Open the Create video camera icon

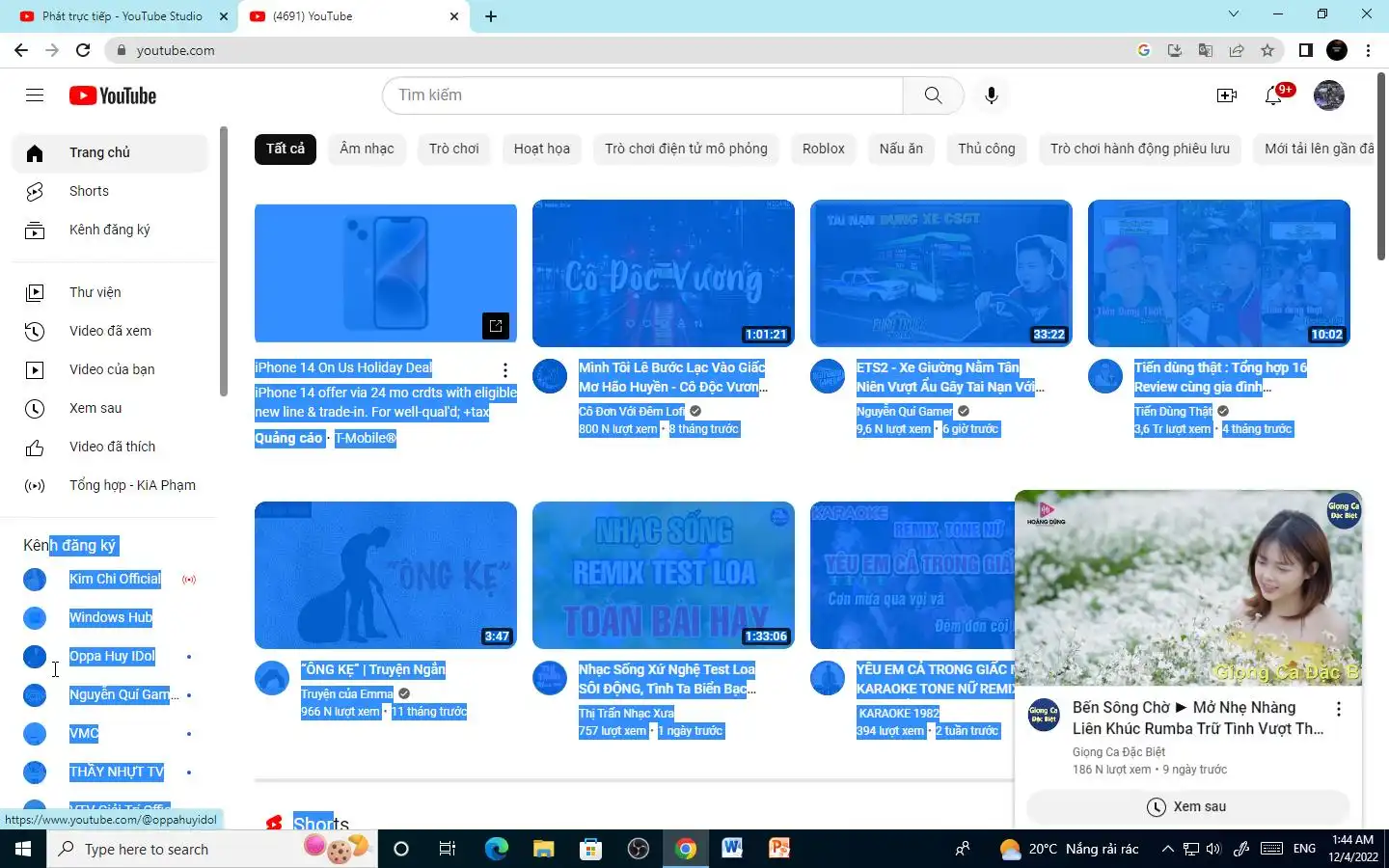point(1227,95)
